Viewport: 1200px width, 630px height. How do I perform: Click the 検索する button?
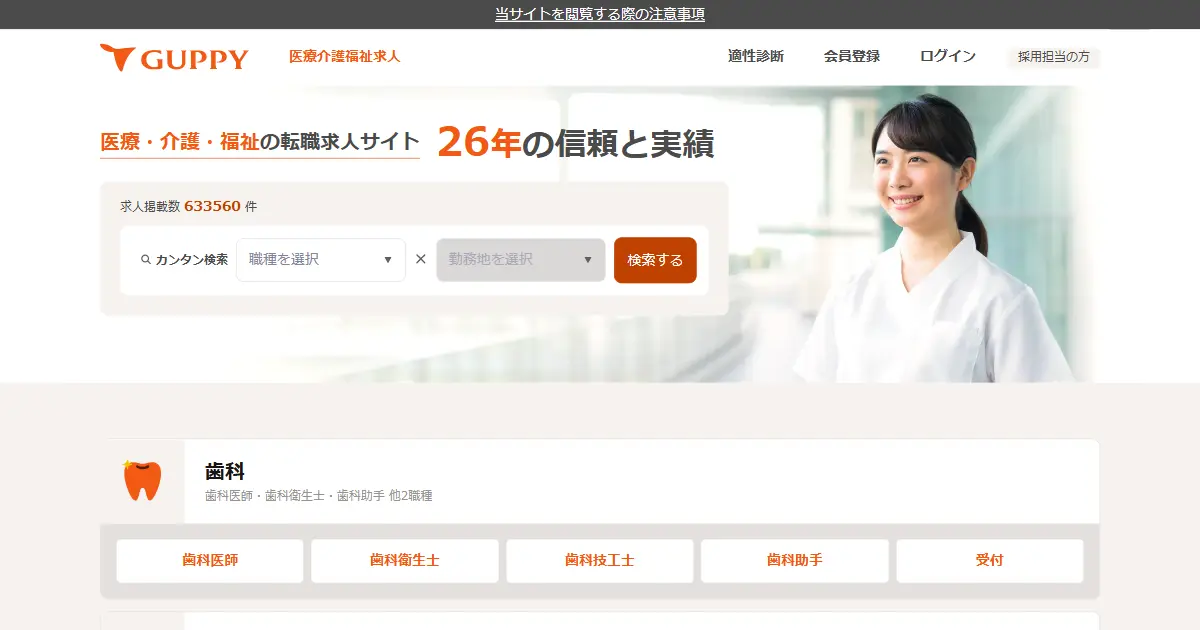coord(655,260)
